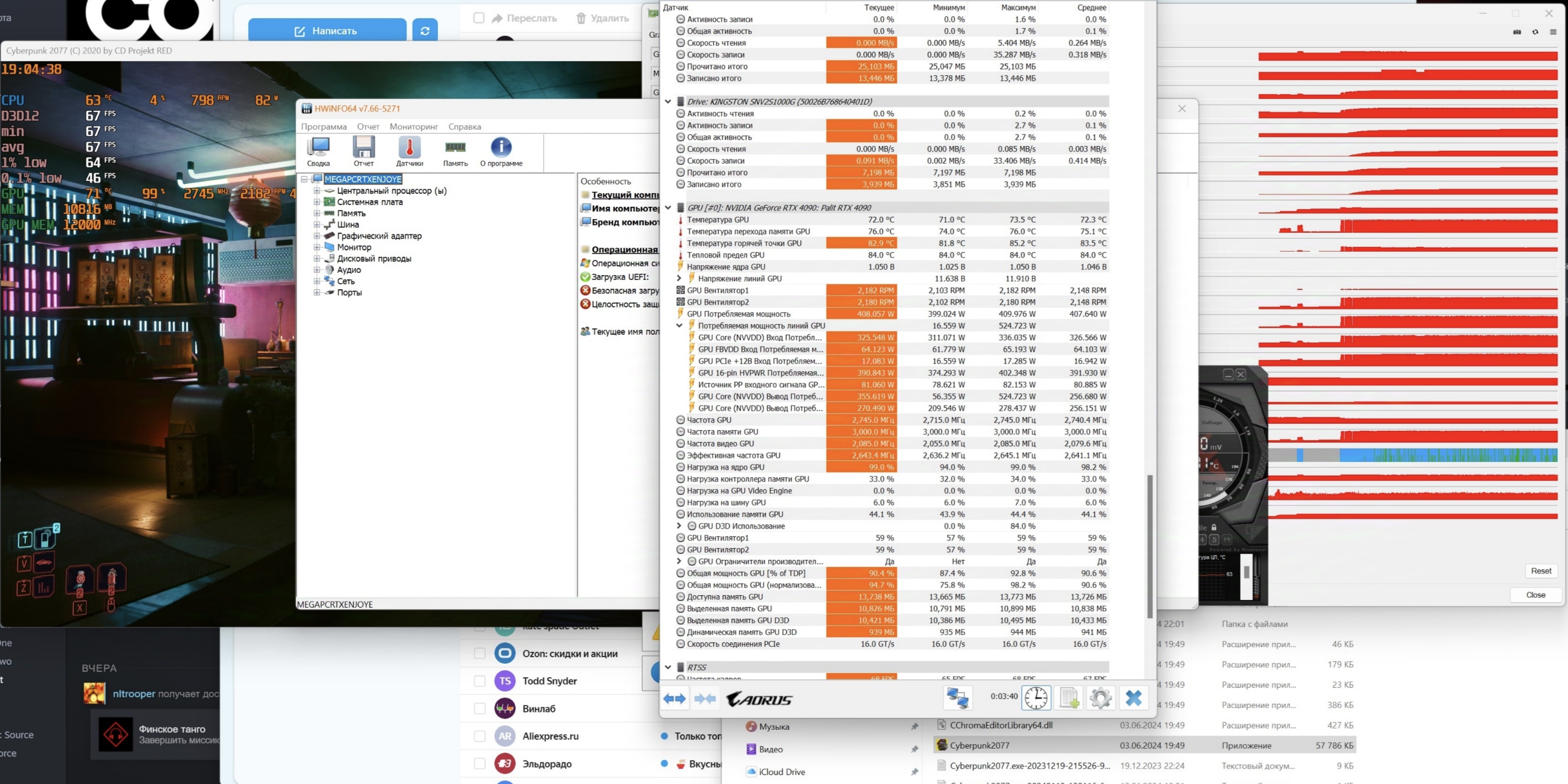Click the Написать compose button

327,31
